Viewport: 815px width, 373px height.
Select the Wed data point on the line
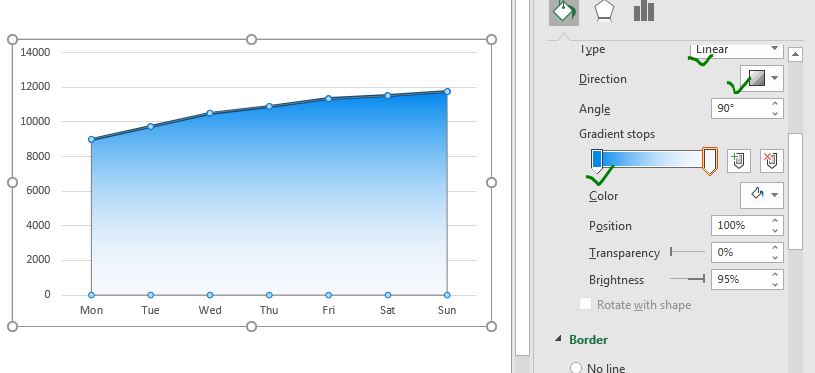[210, 113]
